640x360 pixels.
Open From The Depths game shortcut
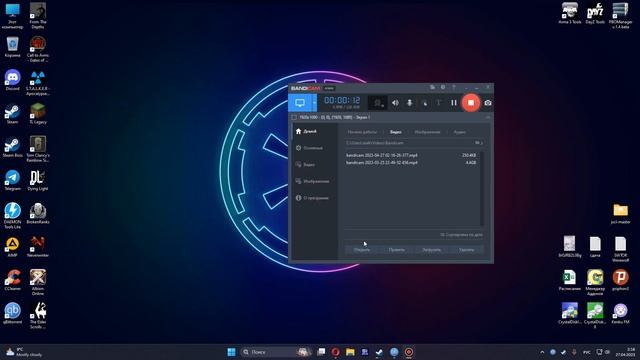pyautogui.click(x=38, y=16)
